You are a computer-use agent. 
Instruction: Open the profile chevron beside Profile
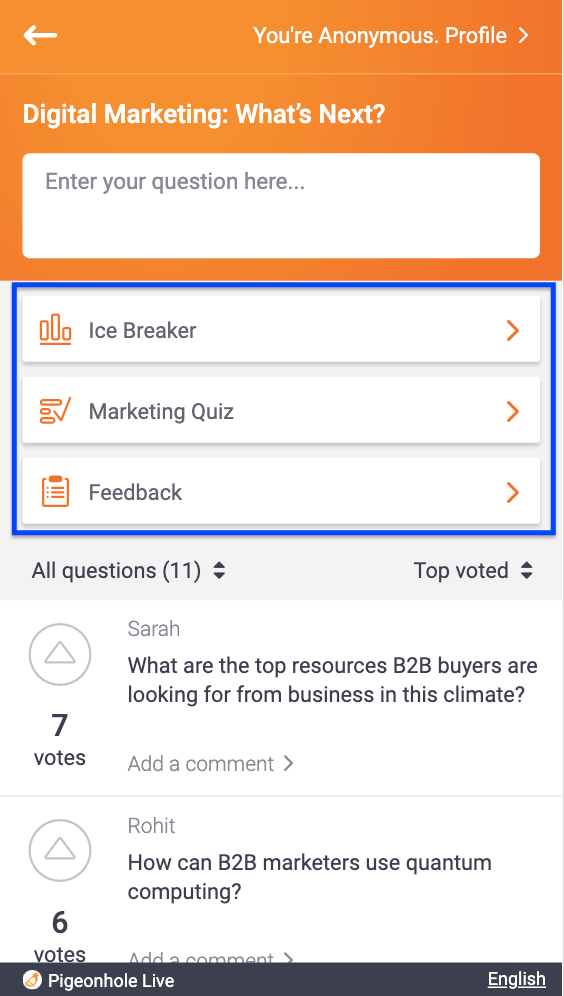pos(523,36)
